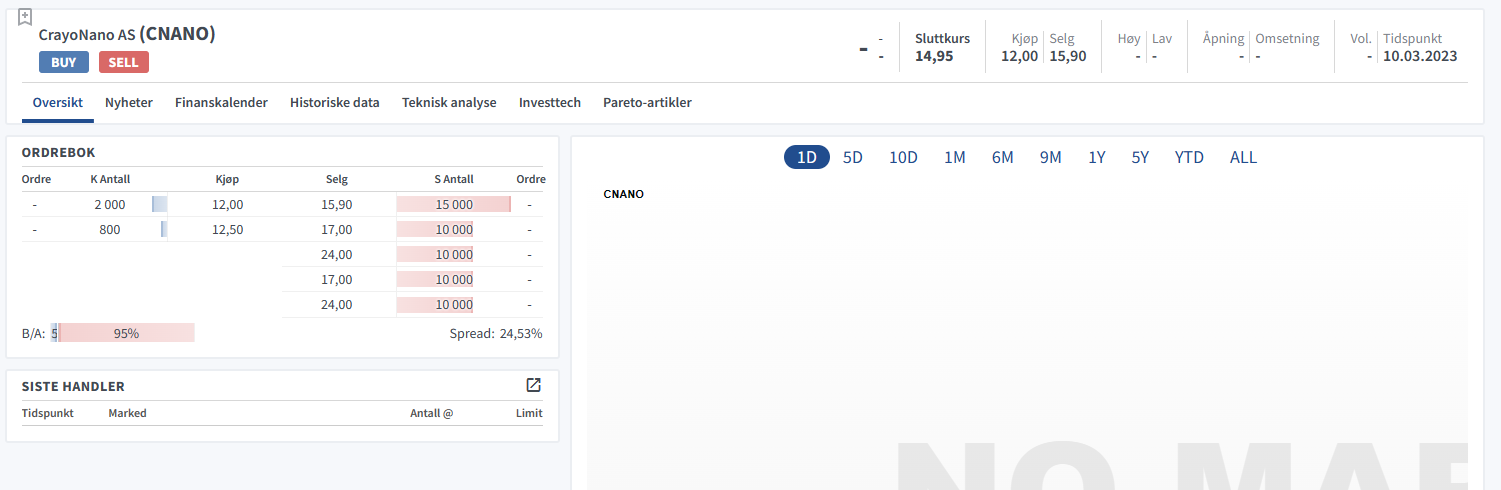This screenshot has width=1501, height=490.
Task: Bookmark CrayoNano stock with the watchlist icon
Action: pyautogui.click(x=25, y=17)
